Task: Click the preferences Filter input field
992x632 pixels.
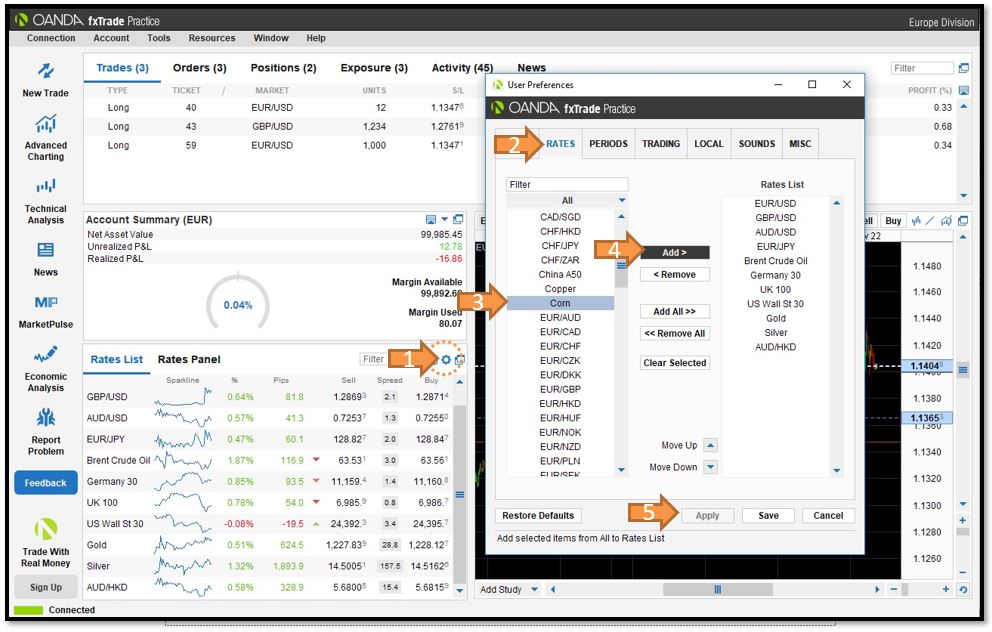Action: point(567,184)
